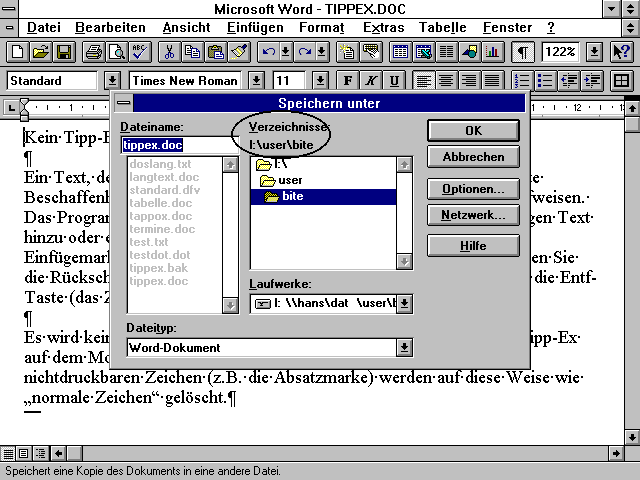
Task: Toggle right text alignment
Action: (469, 80)
